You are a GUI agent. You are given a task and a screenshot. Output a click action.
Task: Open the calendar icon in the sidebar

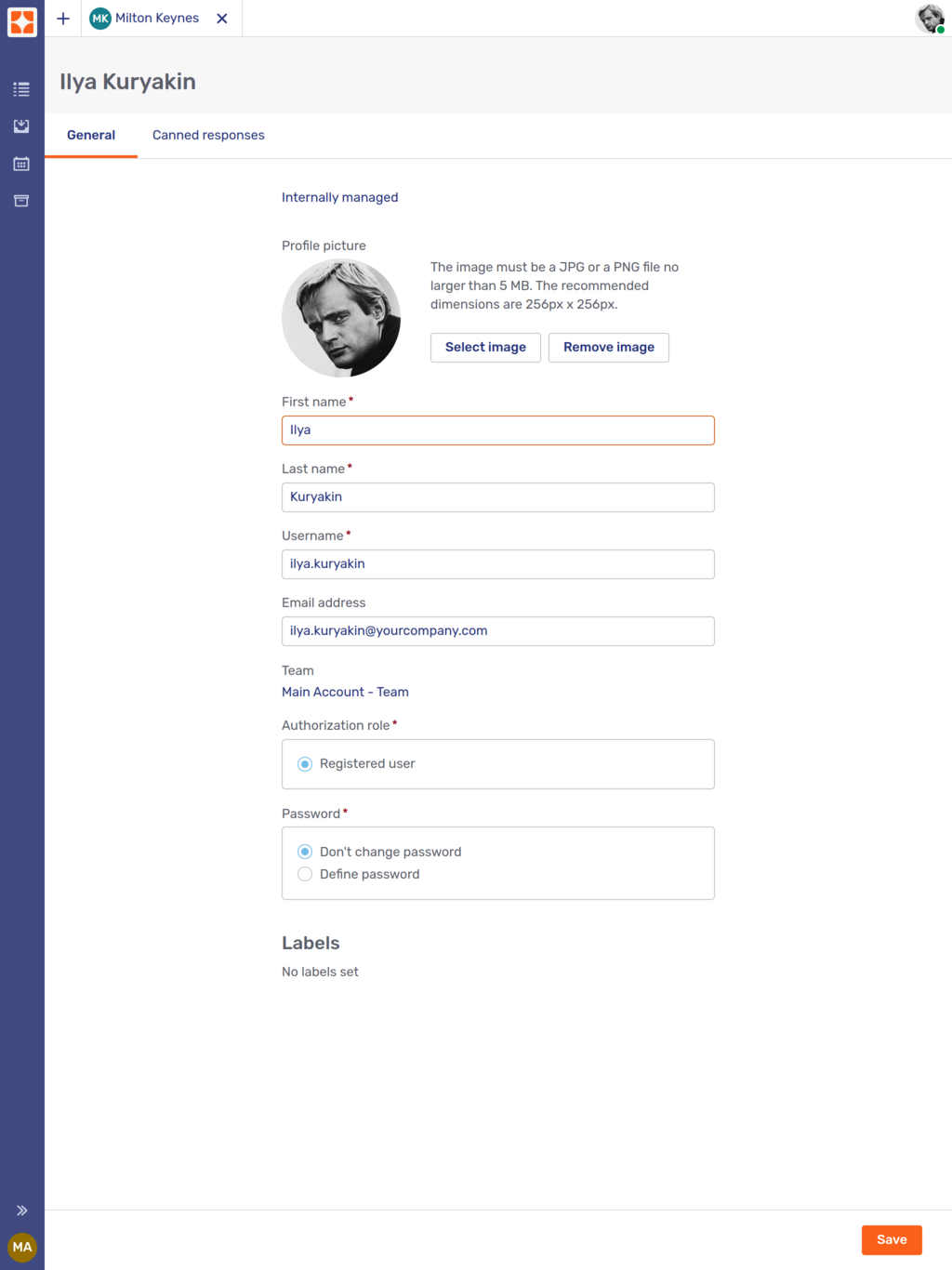[21, 164]
